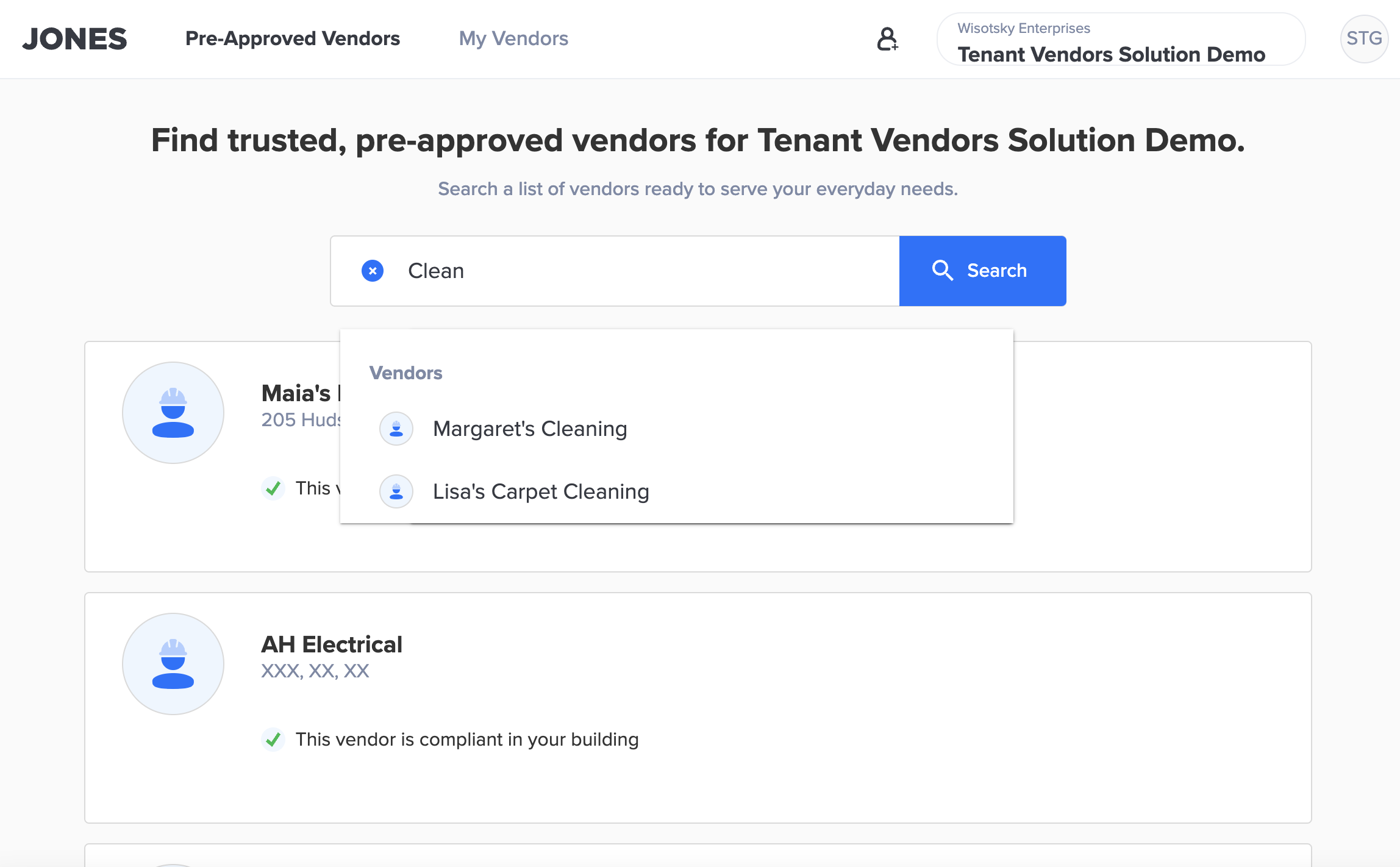
Task: Open the STG profile avatar
Action: click(1364, 39)
